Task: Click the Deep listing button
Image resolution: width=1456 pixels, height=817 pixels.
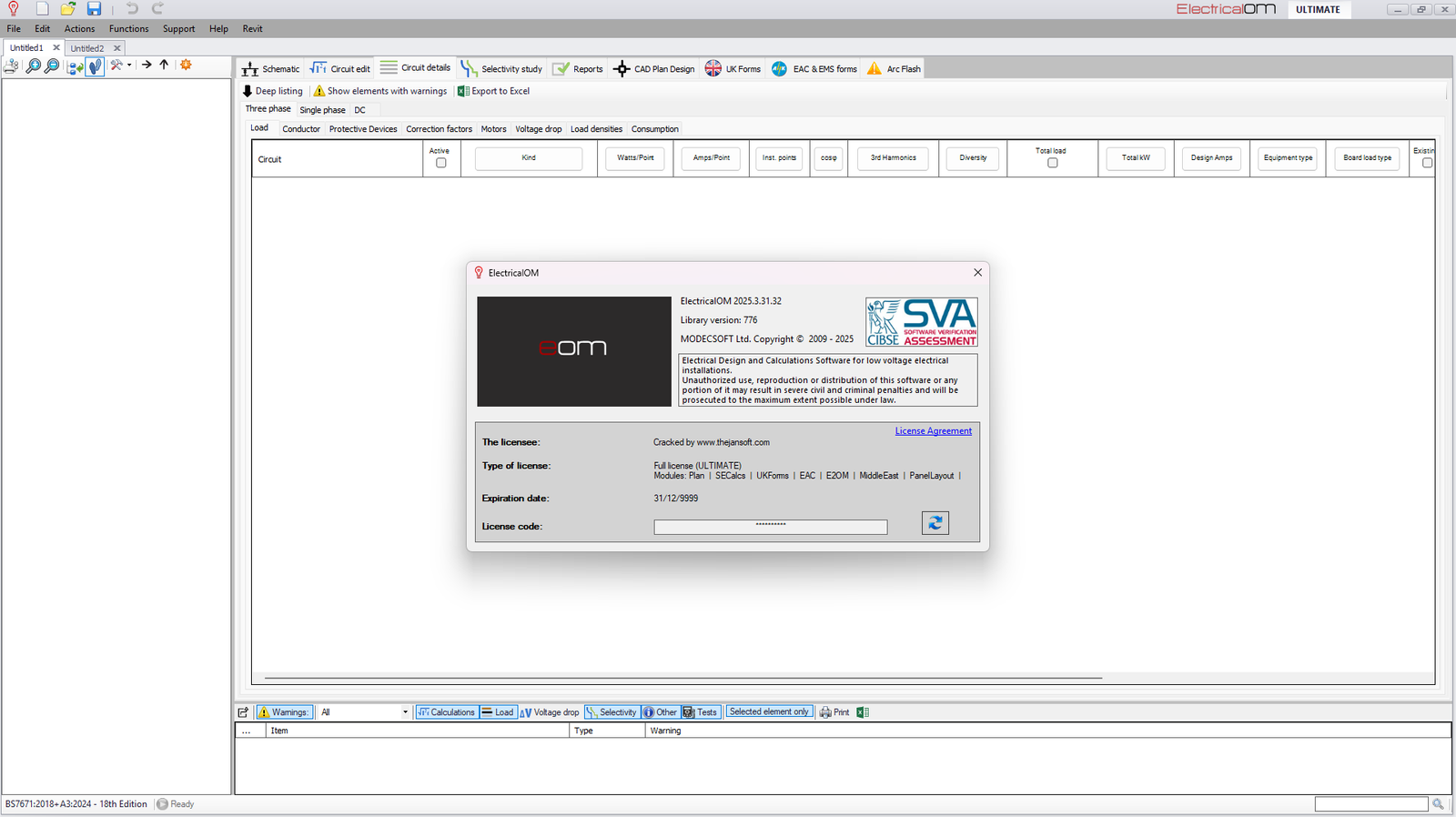Action: (273, 91)
